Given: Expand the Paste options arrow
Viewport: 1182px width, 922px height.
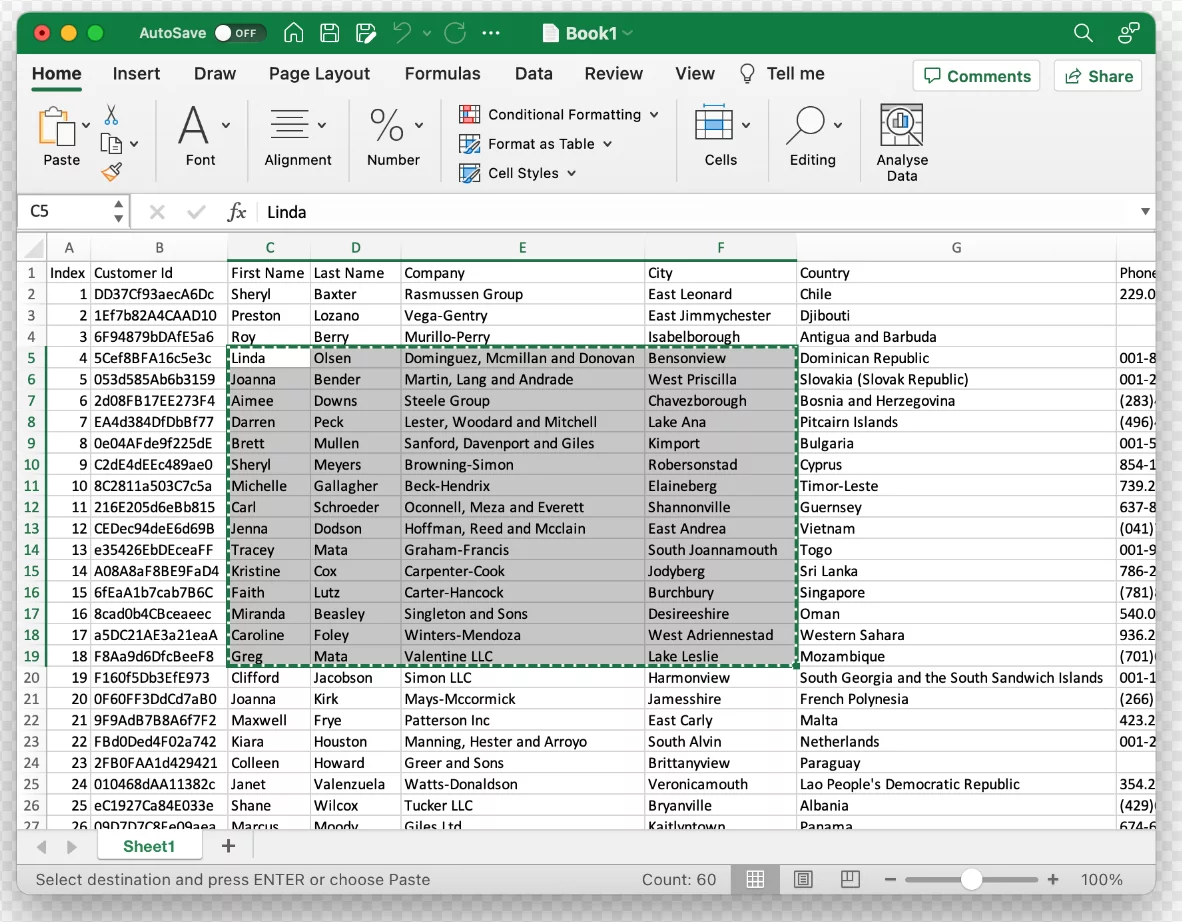Looking at the screenshot, I should [86, 125].
